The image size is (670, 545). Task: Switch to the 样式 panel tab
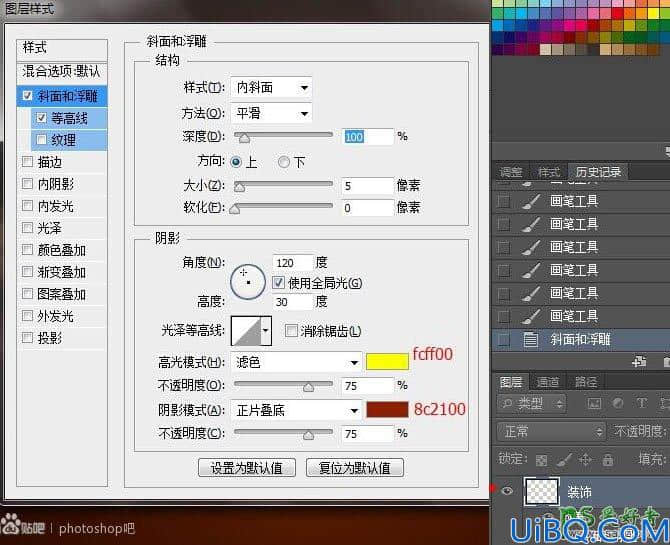(549, 172)
